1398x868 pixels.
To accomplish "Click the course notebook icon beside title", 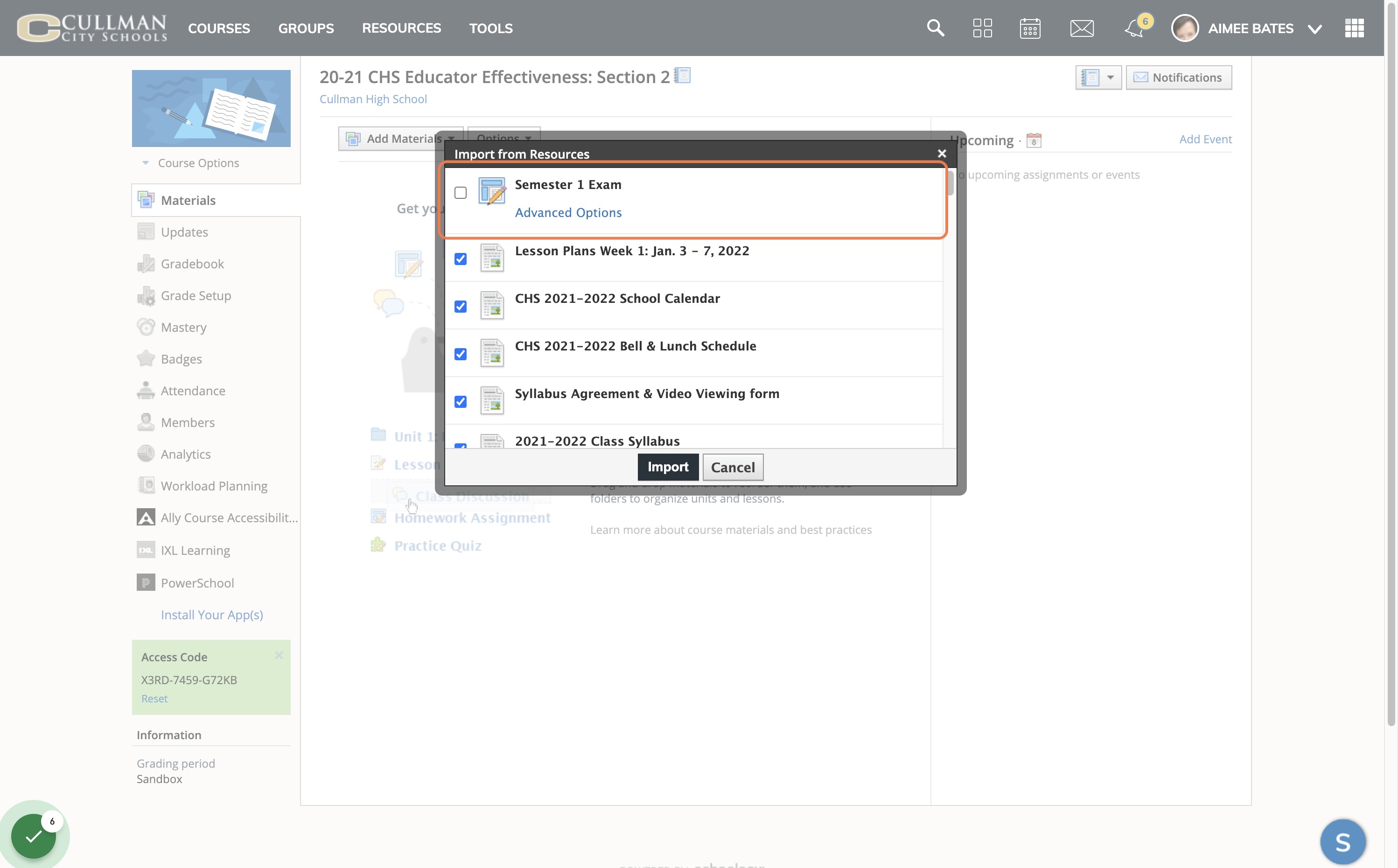I will point(682,75).
